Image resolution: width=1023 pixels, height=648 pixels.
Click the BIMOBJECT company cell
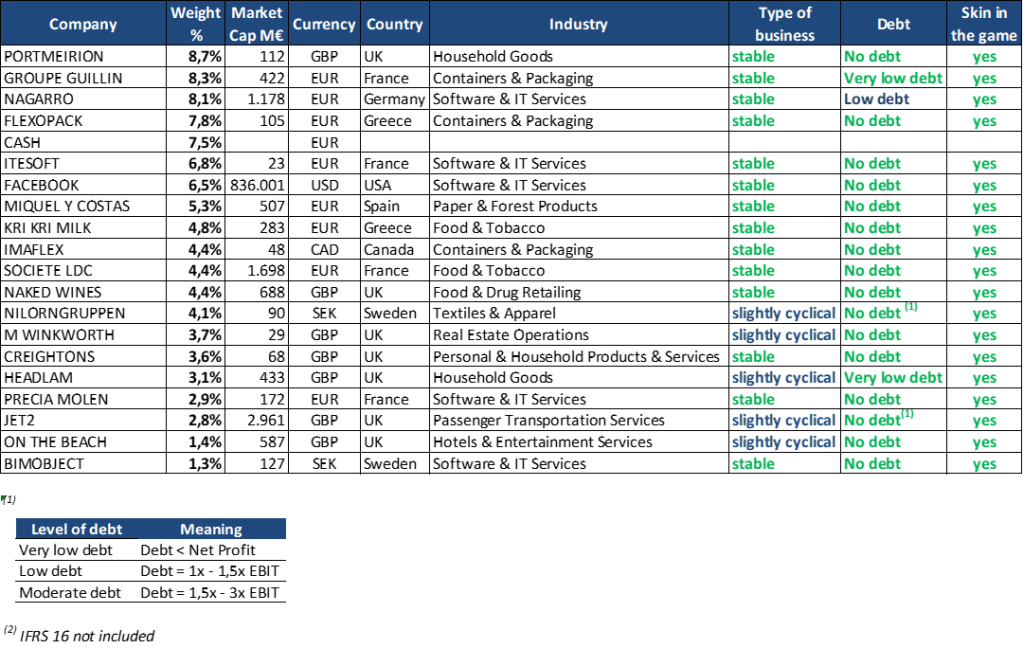(43, 463)
